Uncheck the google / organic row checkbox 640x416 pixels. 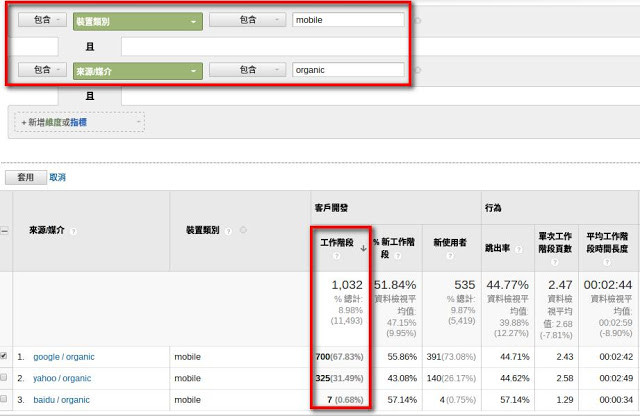[x=6, y=356]
